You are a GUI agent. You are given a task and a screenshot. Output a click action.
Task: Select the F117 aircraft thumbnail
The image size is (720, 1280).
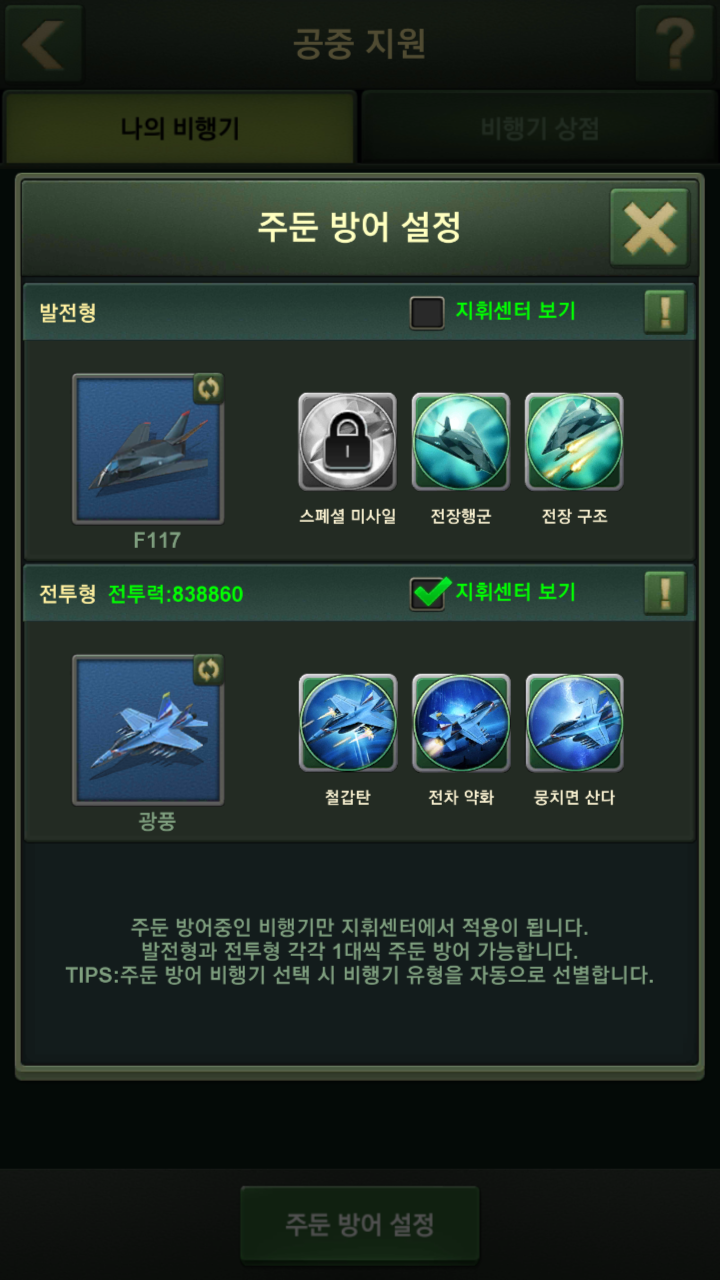point(148,449)
